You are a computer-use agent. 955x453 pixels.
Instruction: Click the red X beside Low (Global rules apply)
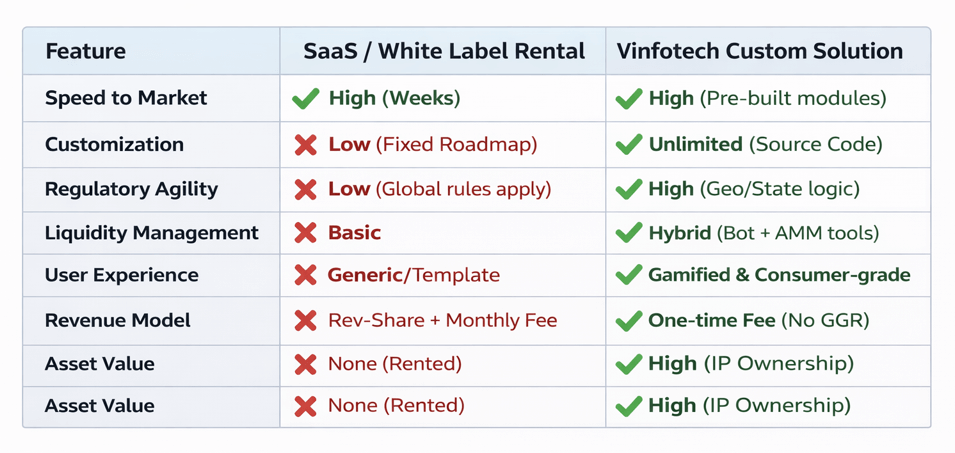pyautogui.click(x=305, y=189)
